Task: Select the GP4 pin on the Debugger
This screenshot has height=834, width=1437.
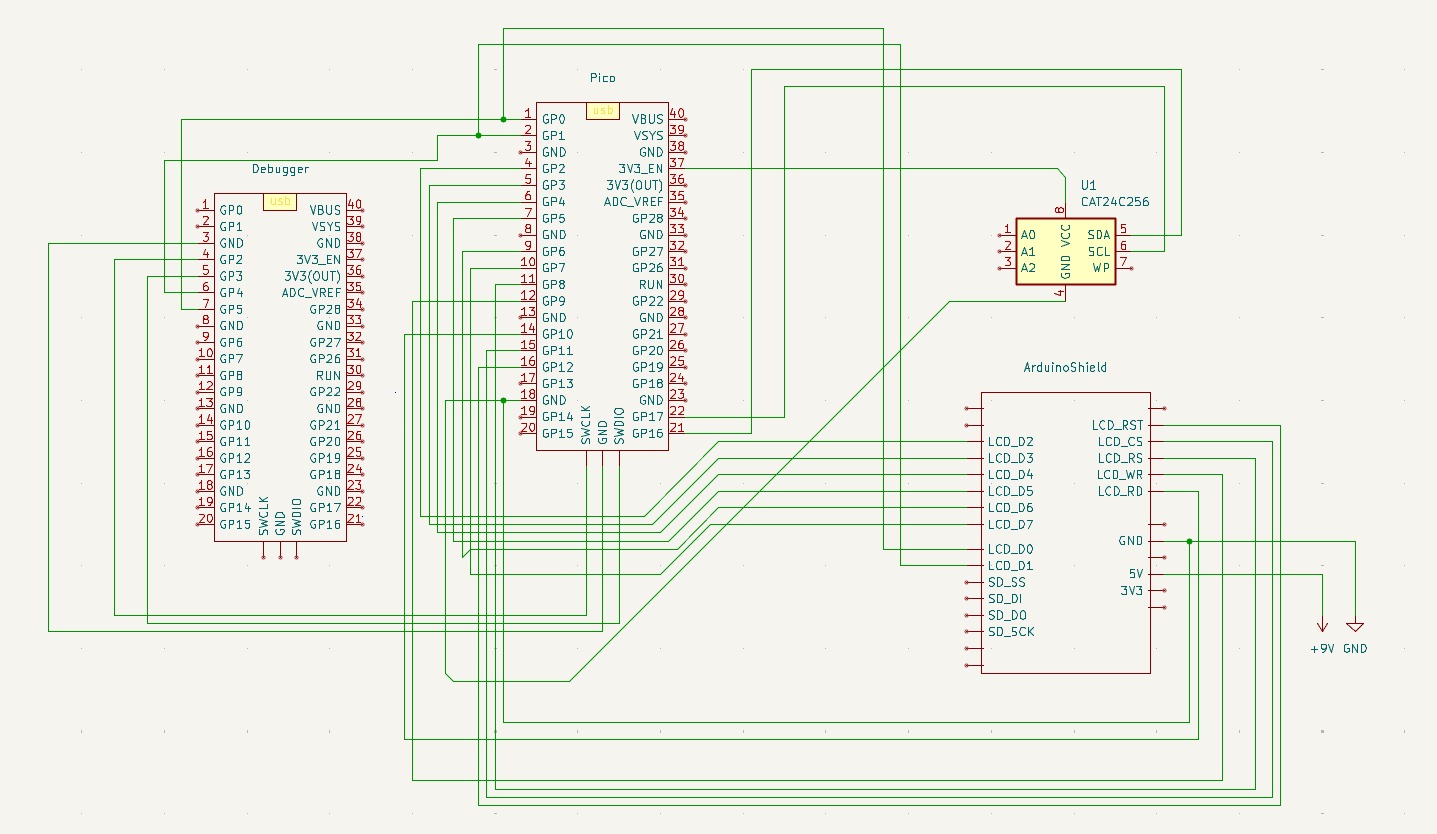Action: 231,292
